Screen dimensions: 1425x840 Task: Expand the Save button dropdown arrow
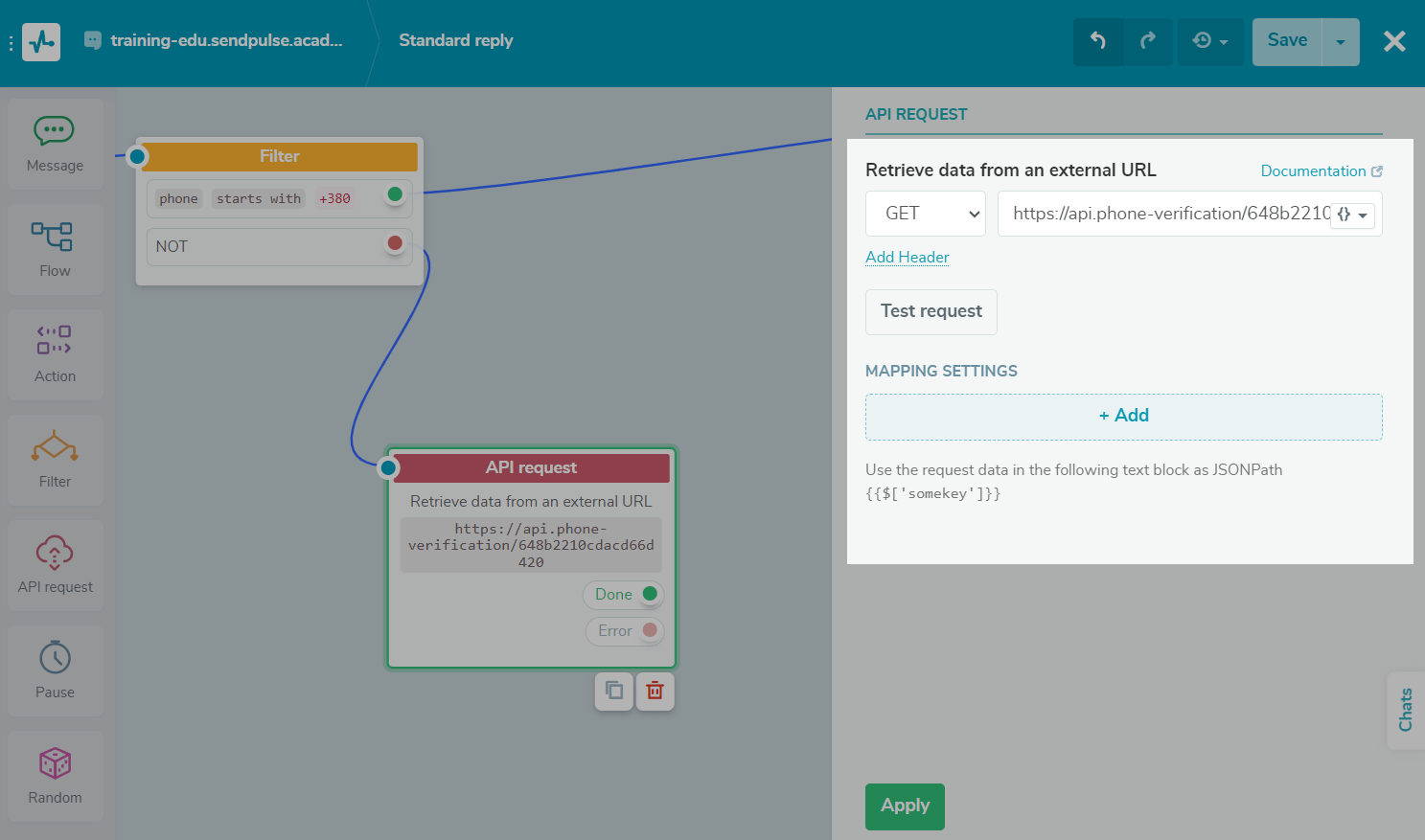point(1340,41)
